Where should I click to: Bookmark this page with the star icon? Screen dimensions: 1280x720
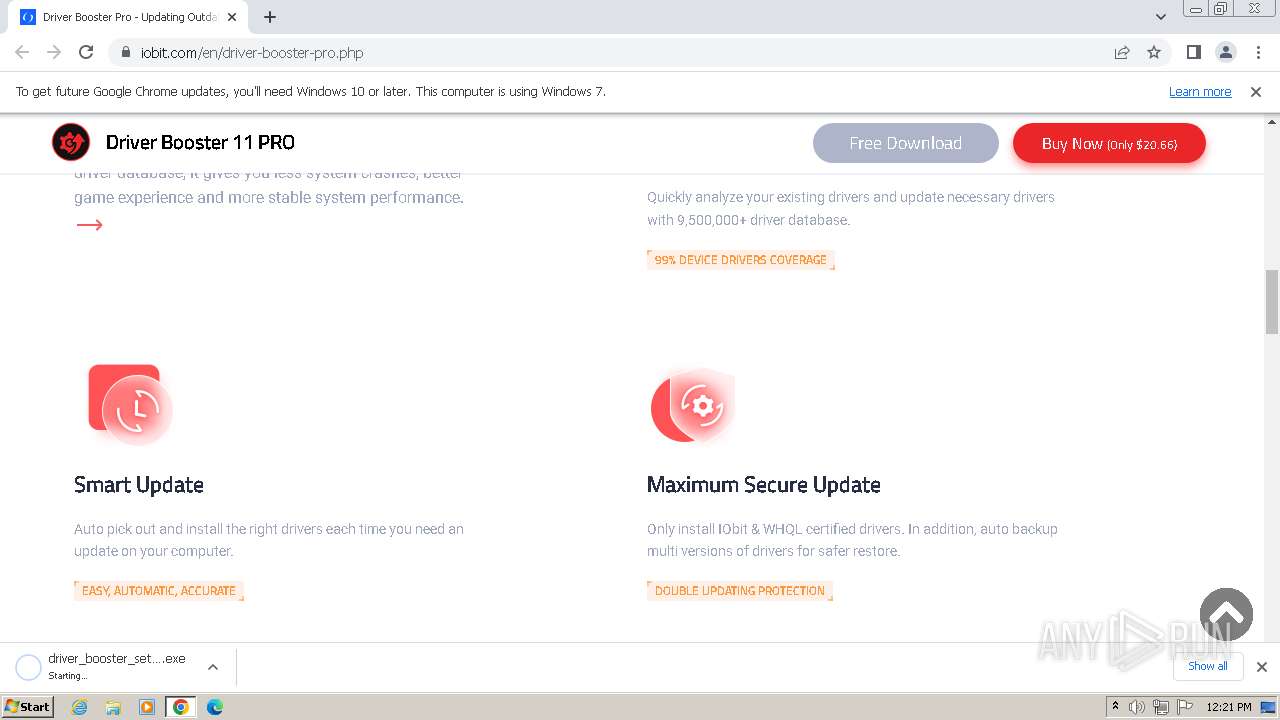(x=1154, y=53)
